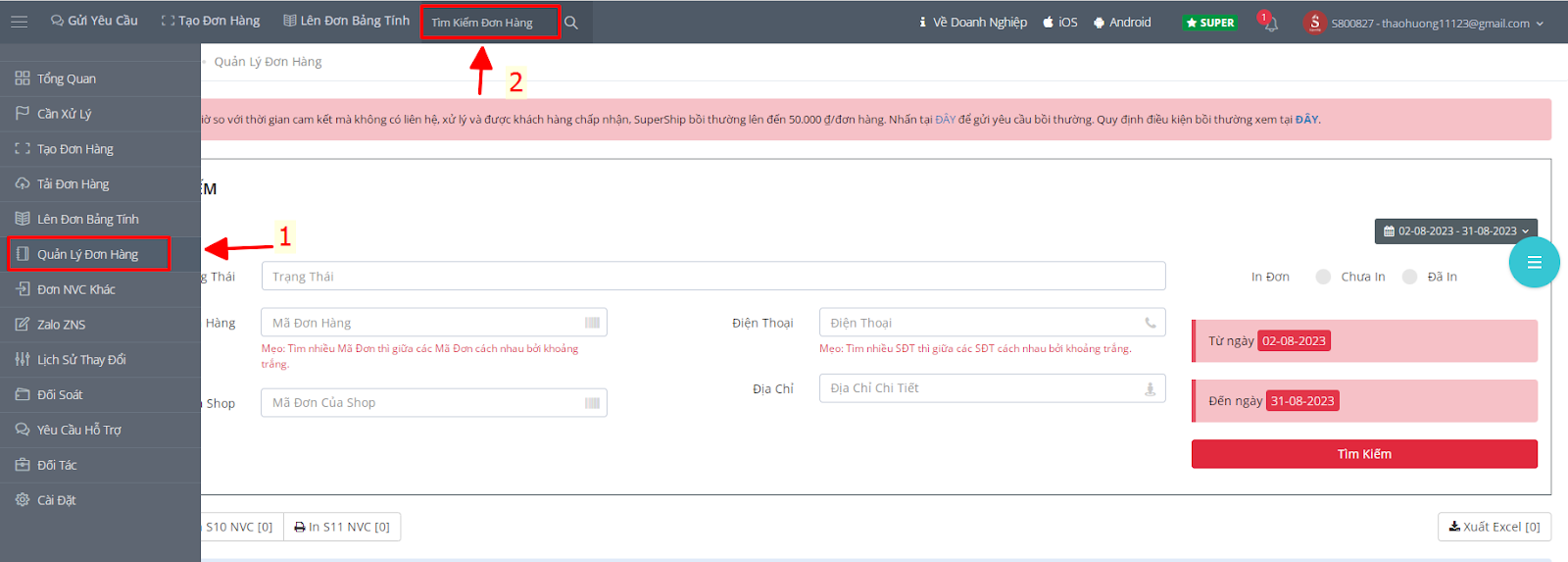Open Tổng Quan in the sidebar
The image size is (1568, 562).
pos(100,78)
